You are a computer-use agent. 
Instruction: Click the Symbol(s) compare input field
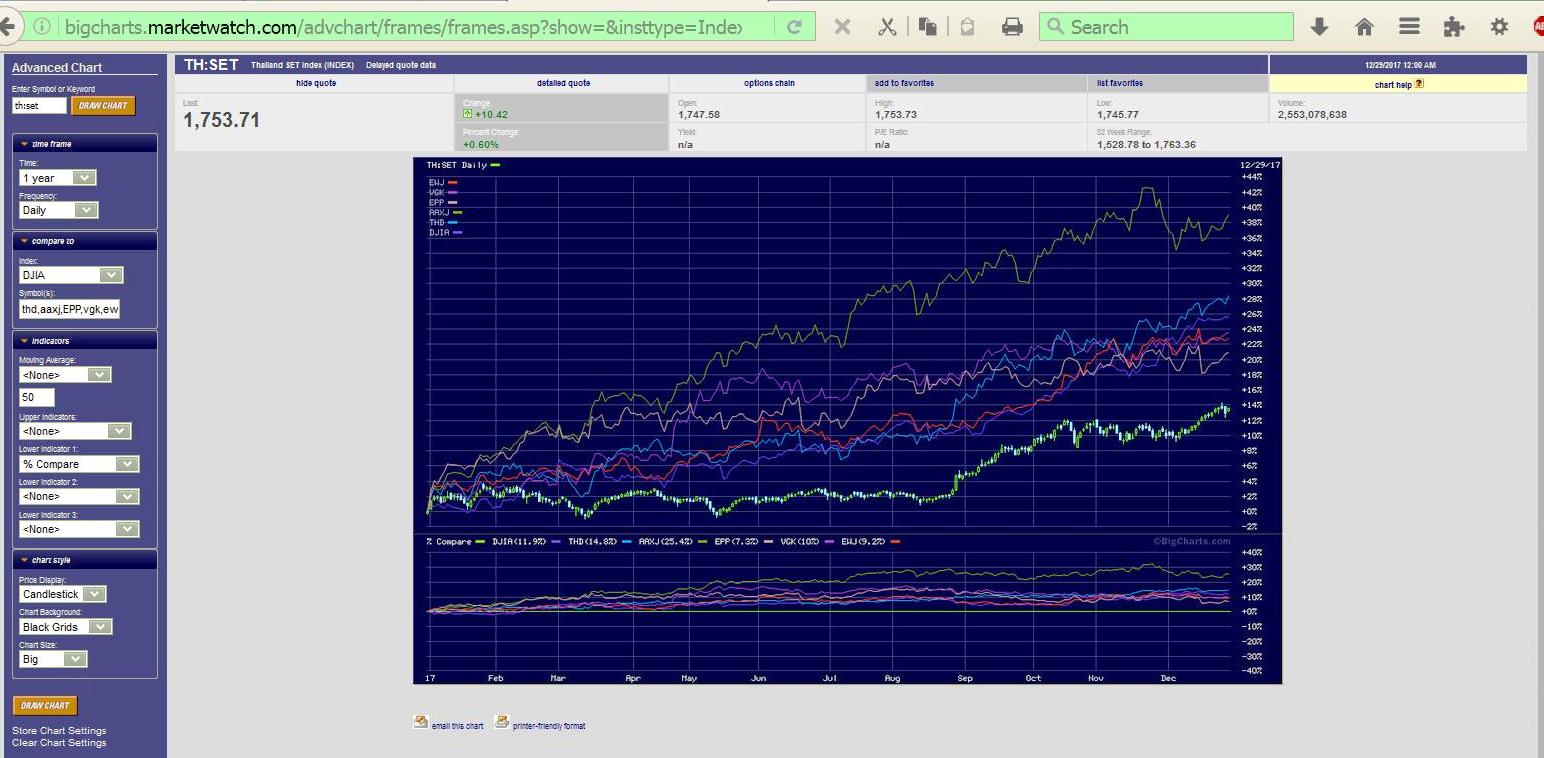(70, 309)
